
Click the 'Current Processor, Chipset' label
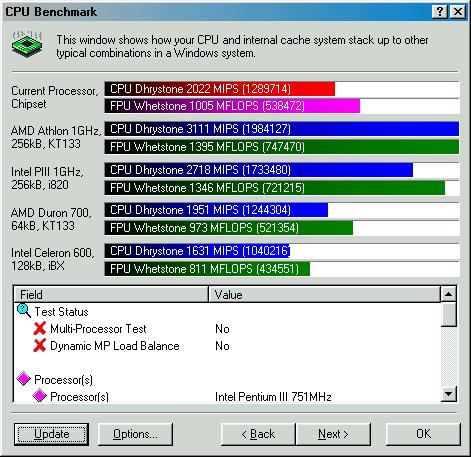tap(55, 97)
